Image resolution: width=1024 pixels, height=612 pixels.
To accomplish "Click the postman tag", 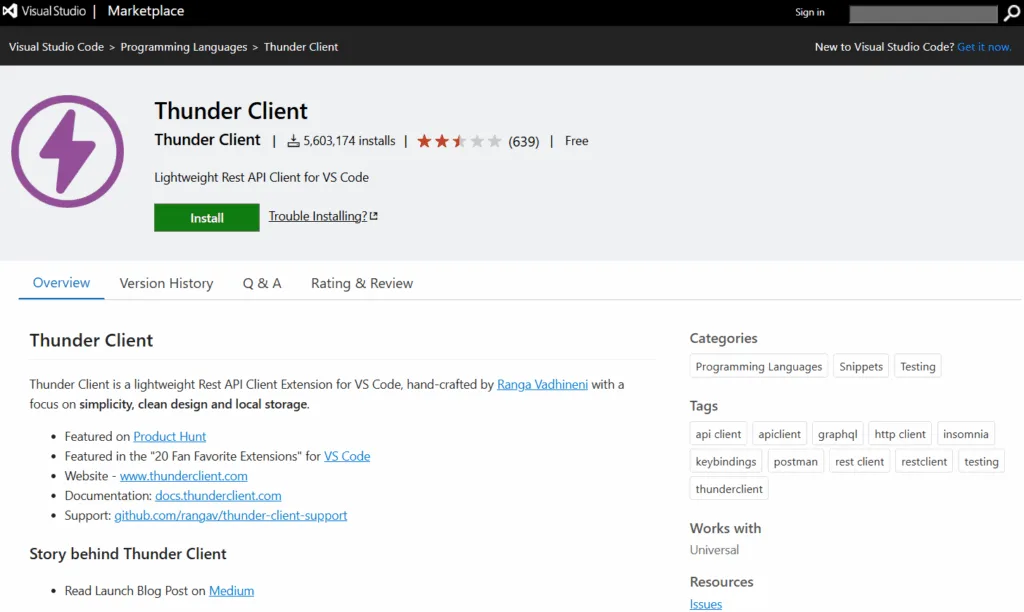I will coord(795,461).
